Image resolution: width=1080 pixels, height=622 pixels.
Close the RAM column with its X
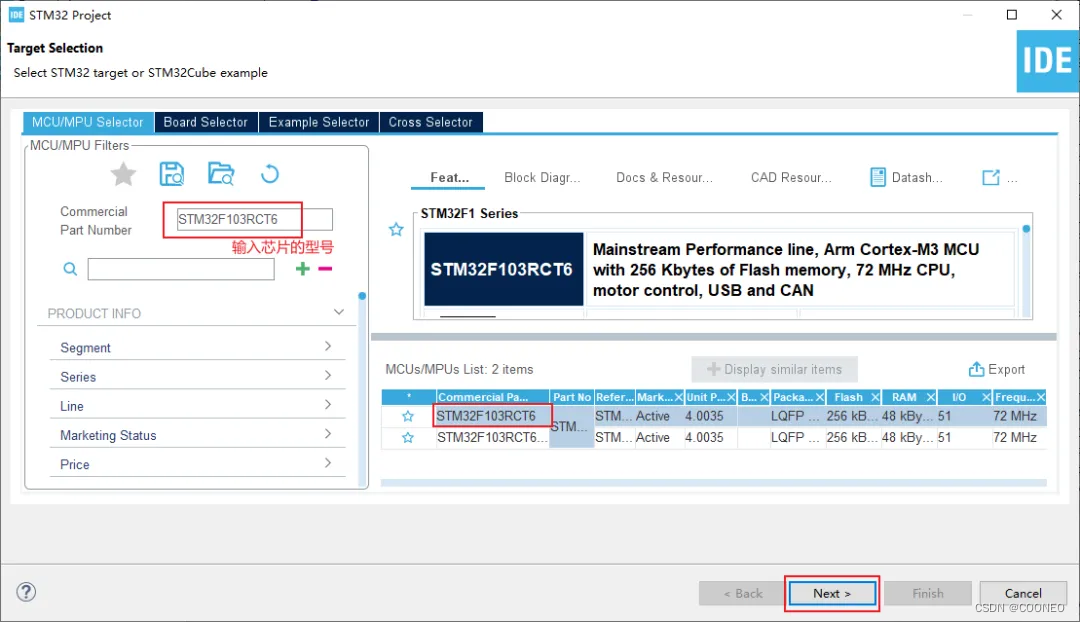point(931,397)
